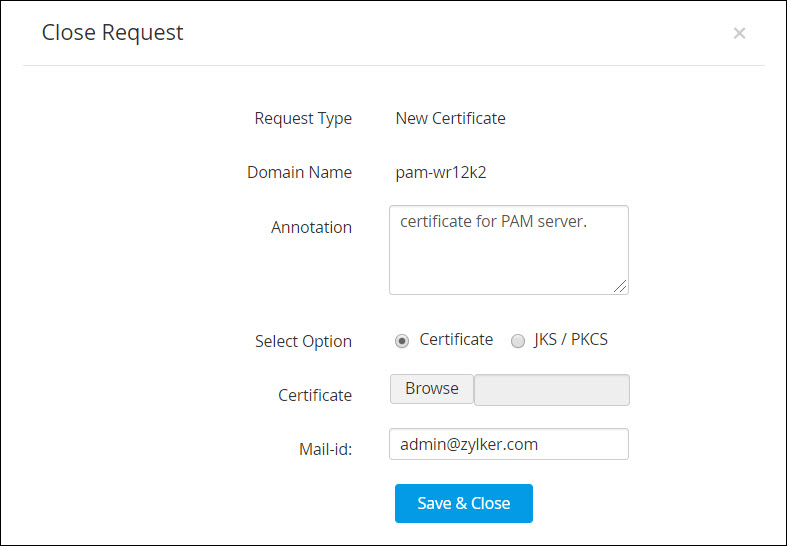Click the grey certificate file path box

point(552,390)
